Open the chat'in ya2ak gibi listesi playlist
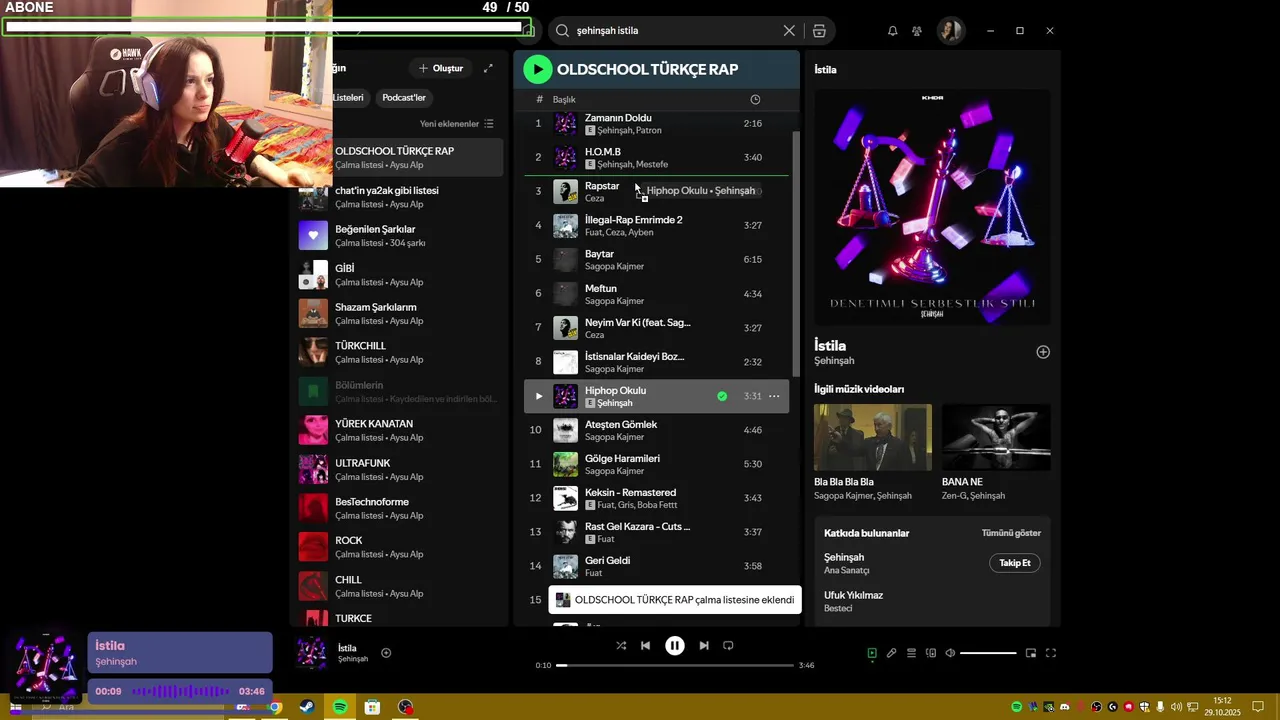Image resolution: width=1280 pixels, height=720 pixels. click(x=399, y=196)
